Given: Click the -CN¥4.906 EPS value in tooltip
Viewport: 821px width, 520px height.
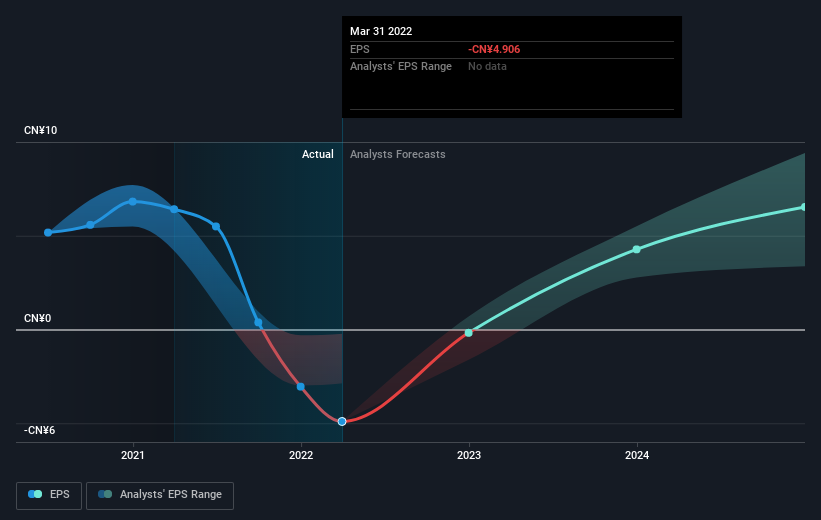Looking at the screenshot, I should click(494, 49).
